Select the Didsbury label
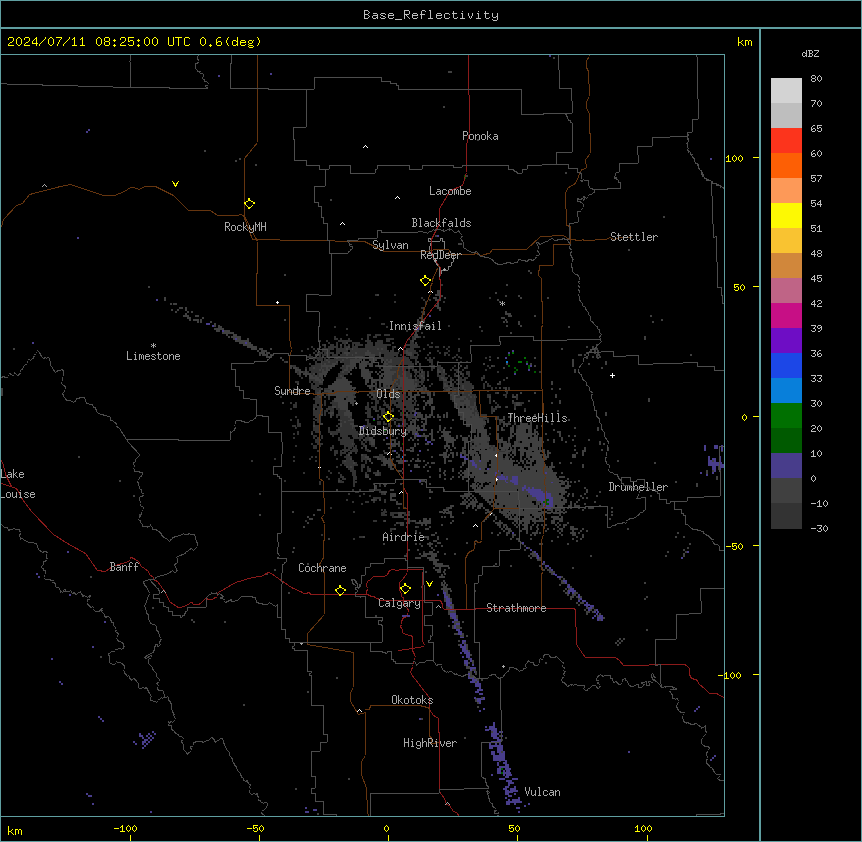Viewport: 862px width, 842px height. point(383,431)
